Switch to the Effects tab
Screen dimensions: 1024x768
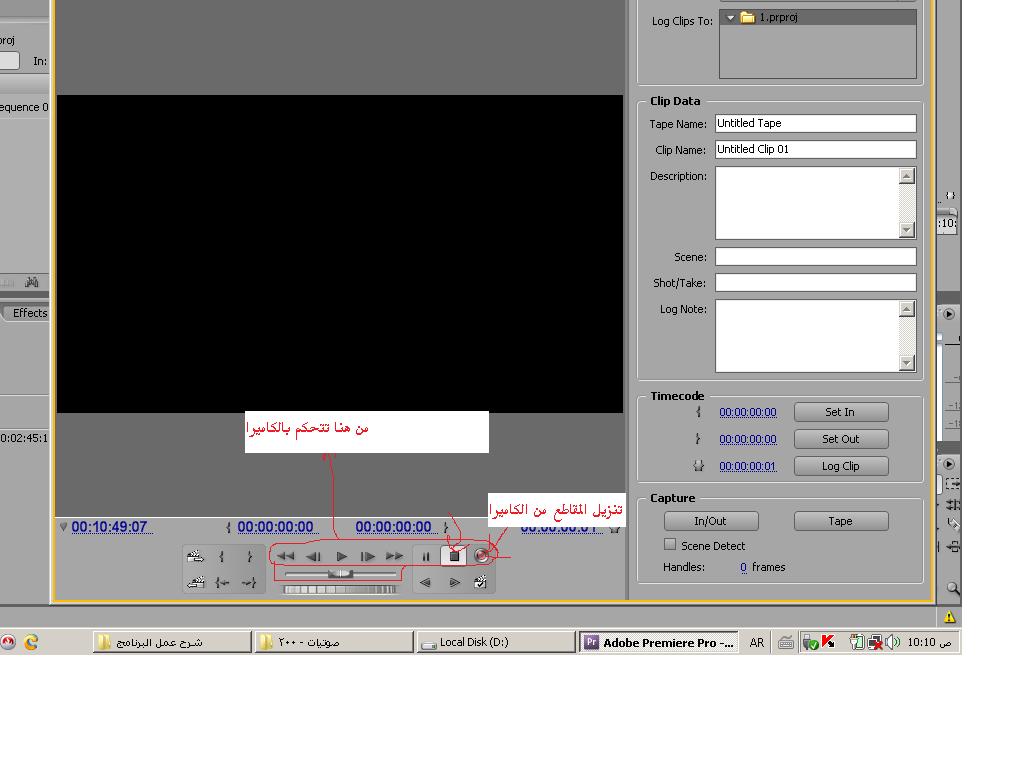point(29,313)
